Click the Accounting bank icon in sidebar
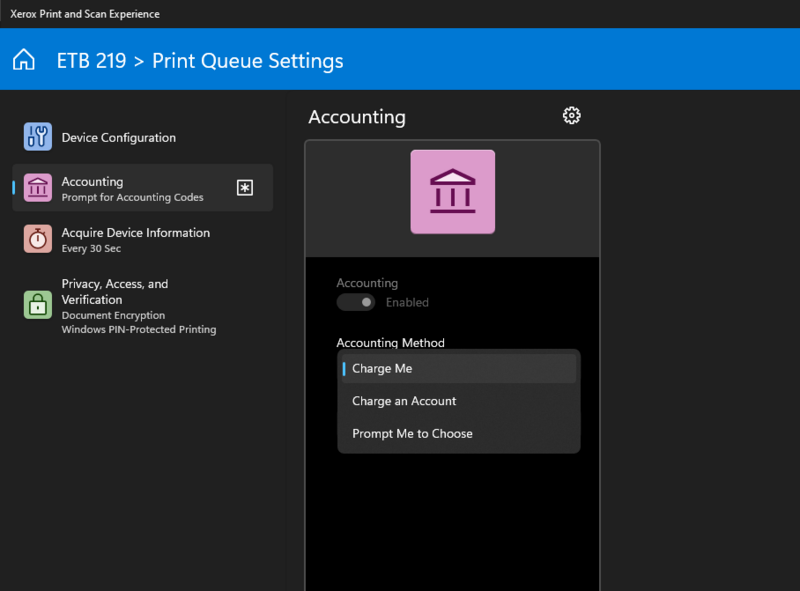 point(38,188)
